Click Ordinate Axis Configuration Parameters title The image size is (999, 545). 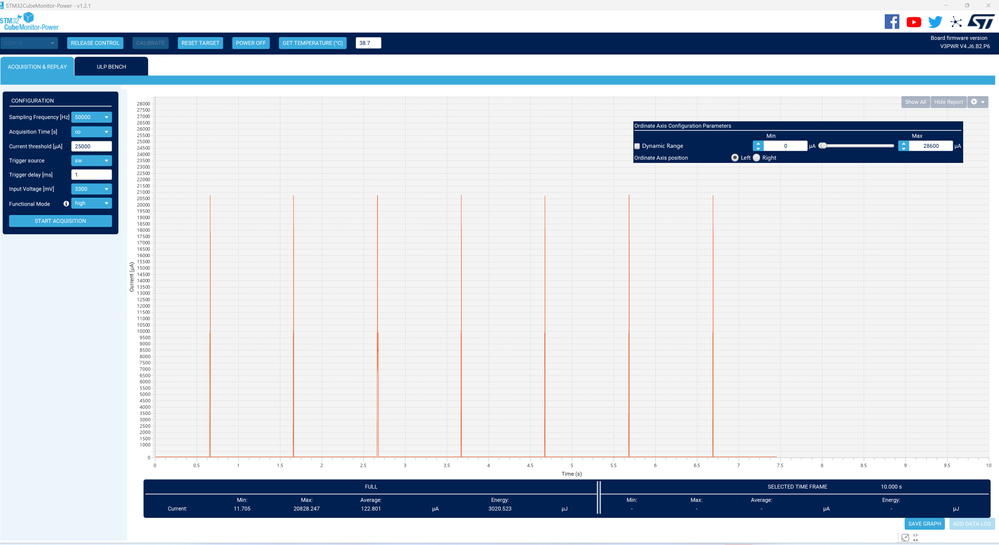tap(682, 126)
